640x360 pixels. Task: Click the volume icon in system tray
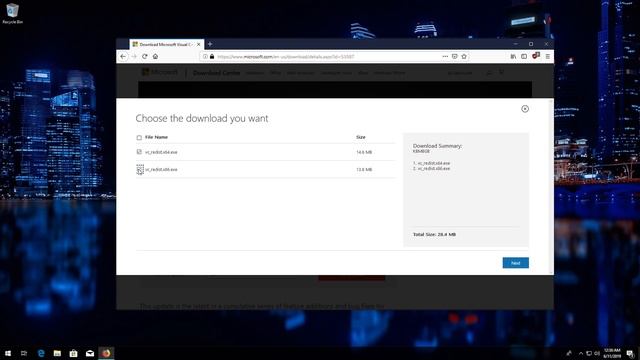(x=597, y=353)
